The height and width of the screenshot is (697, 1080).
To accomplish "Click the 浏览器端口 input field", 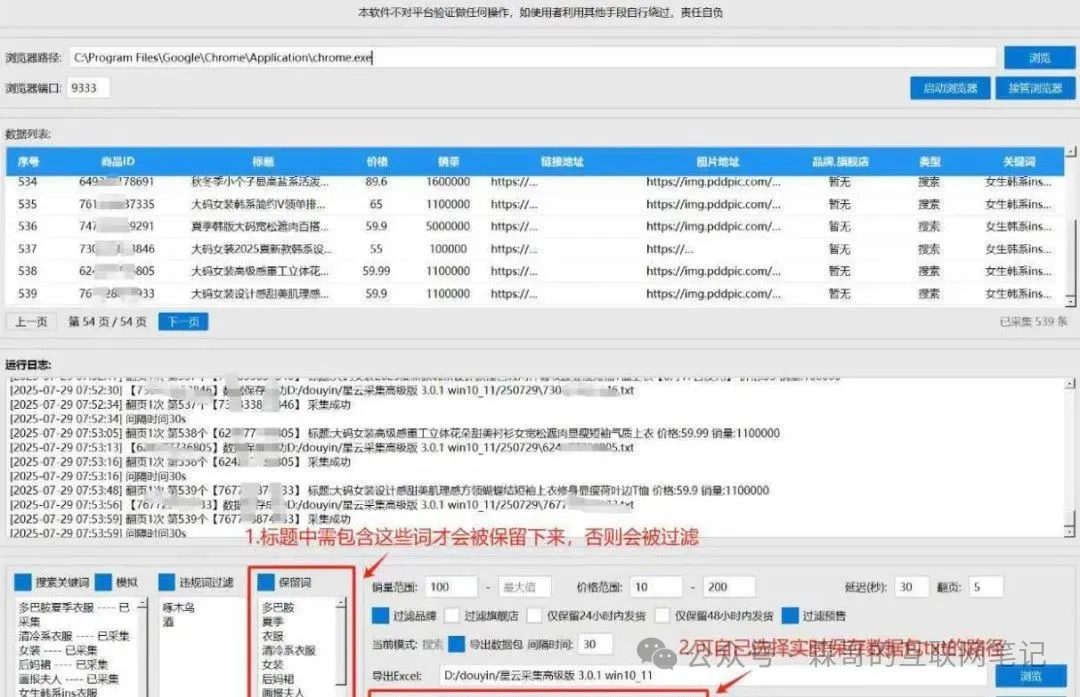I will point(88,88).
